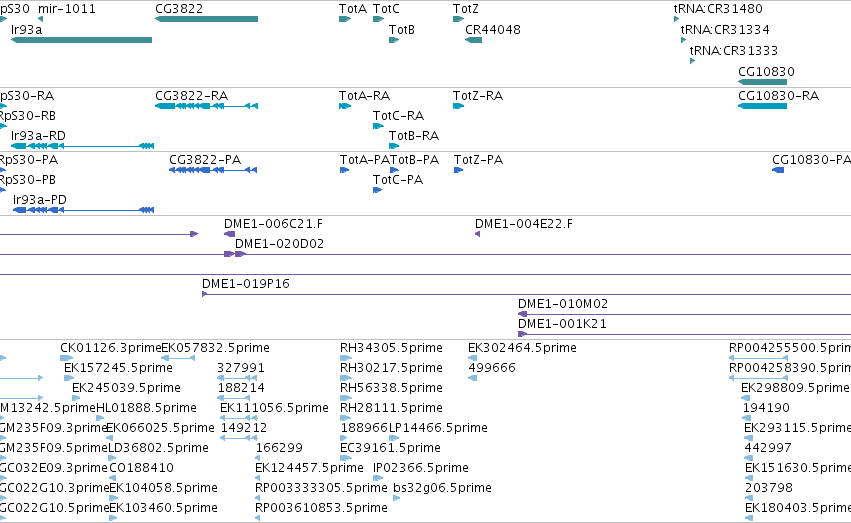Screen dimensions: 851x523
Task: Select the EK124457.5prime EST label
Action: [309, 468]
